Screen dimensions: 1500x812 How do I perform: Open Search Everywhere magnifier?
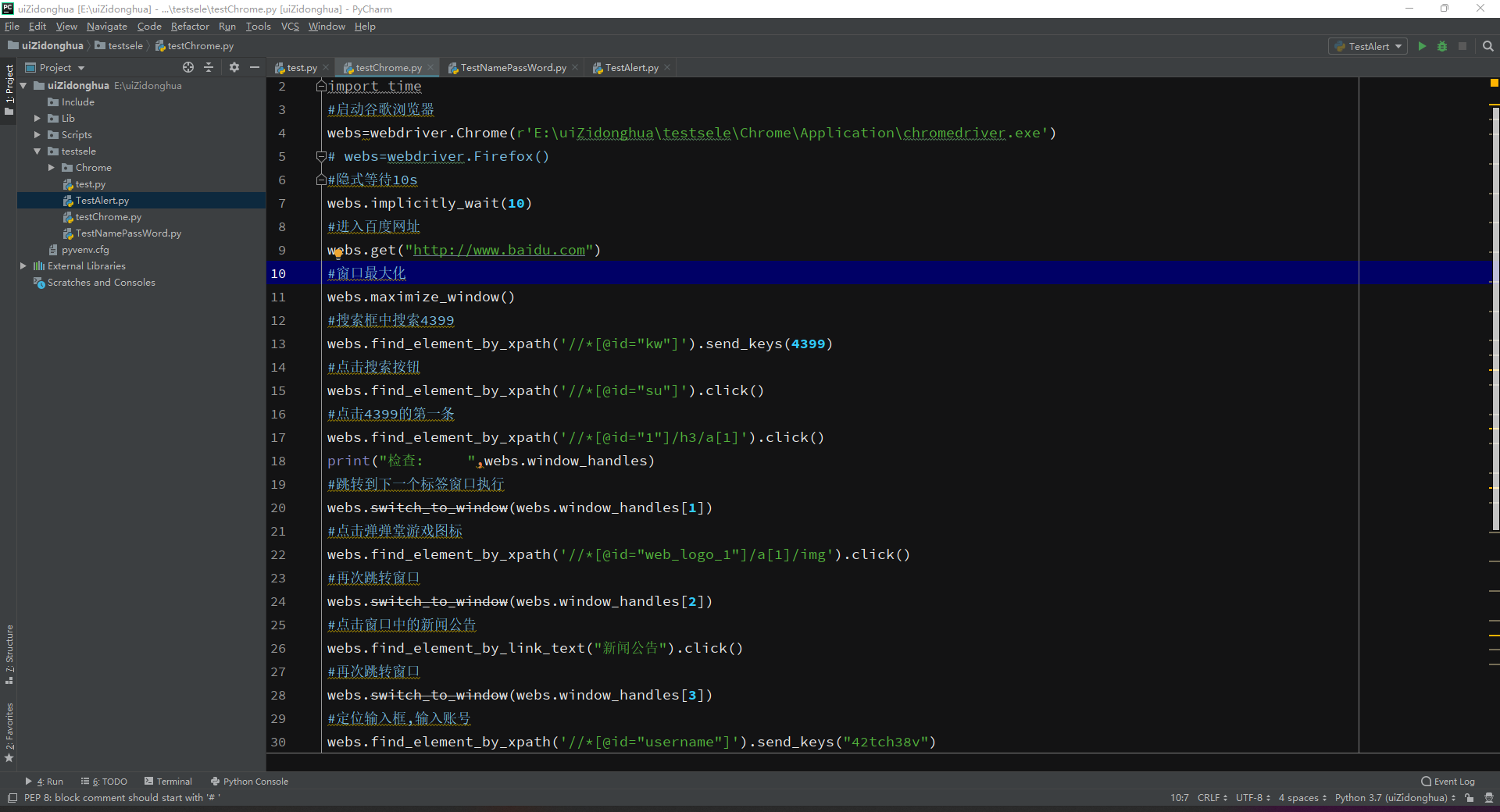(x=1487, y=46)
